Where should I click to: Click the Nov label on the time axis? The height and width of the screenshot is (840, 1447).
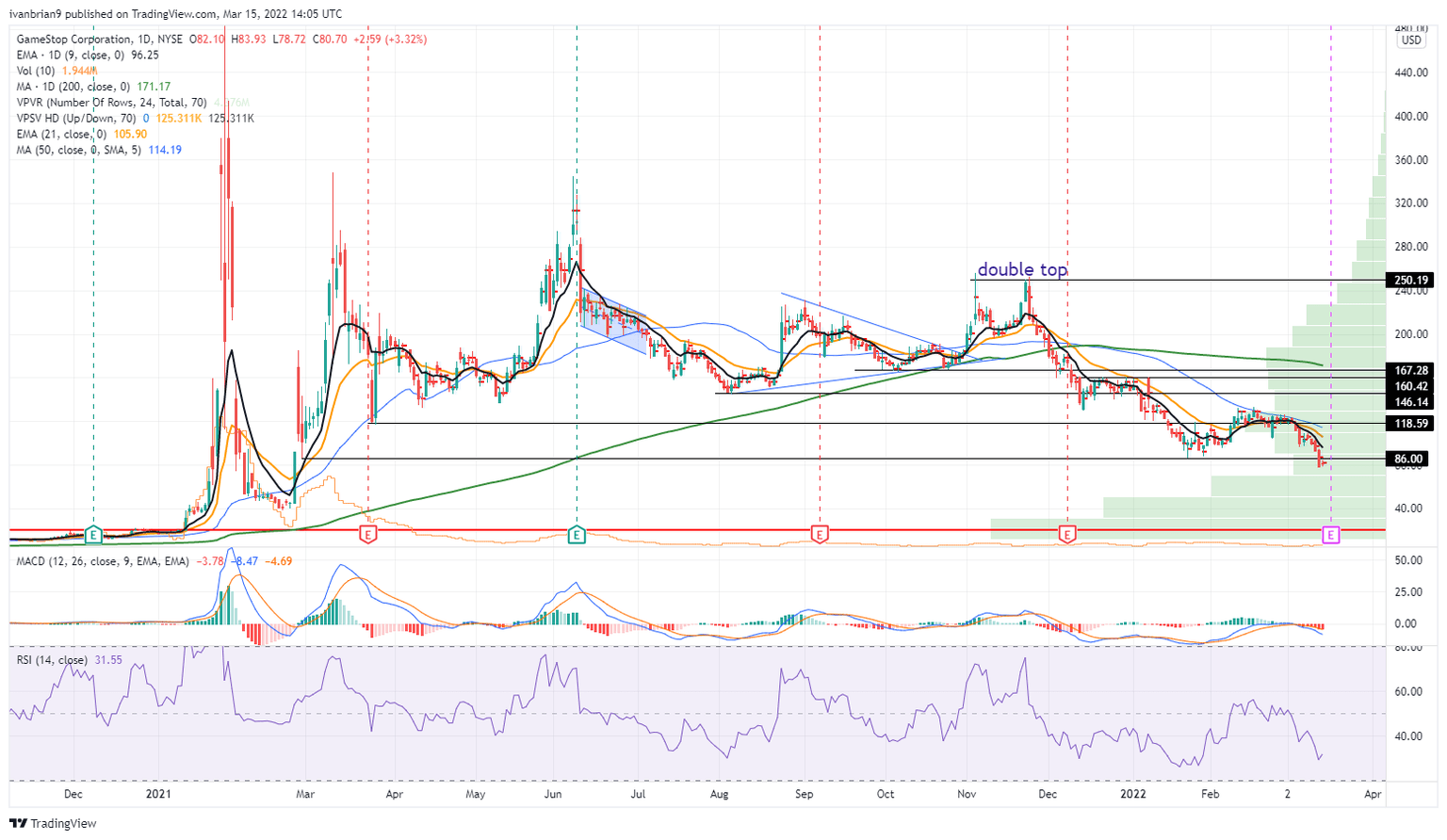[967, 795]
